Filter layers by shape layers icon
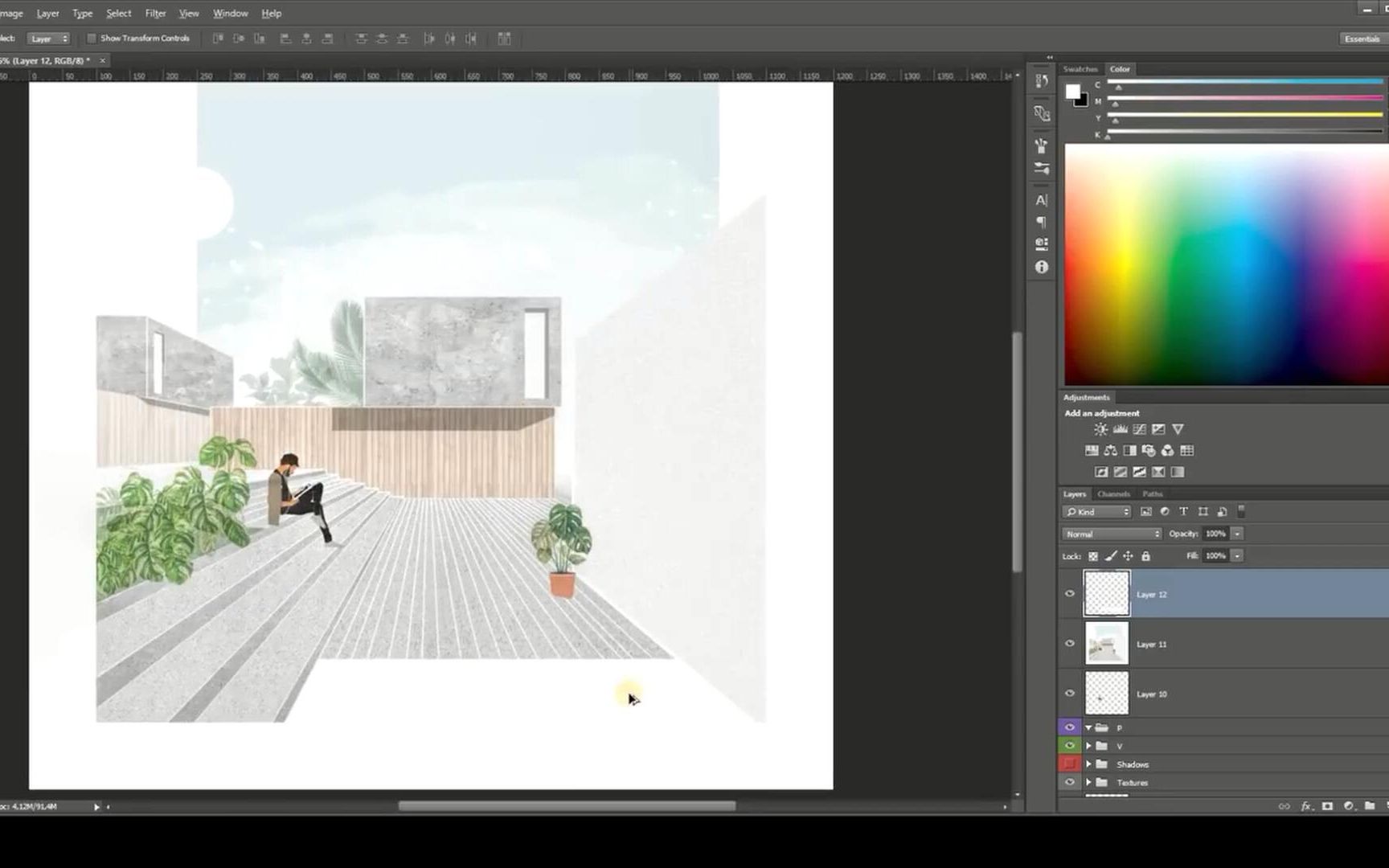1389x868 pixels. coord(1203,512)
